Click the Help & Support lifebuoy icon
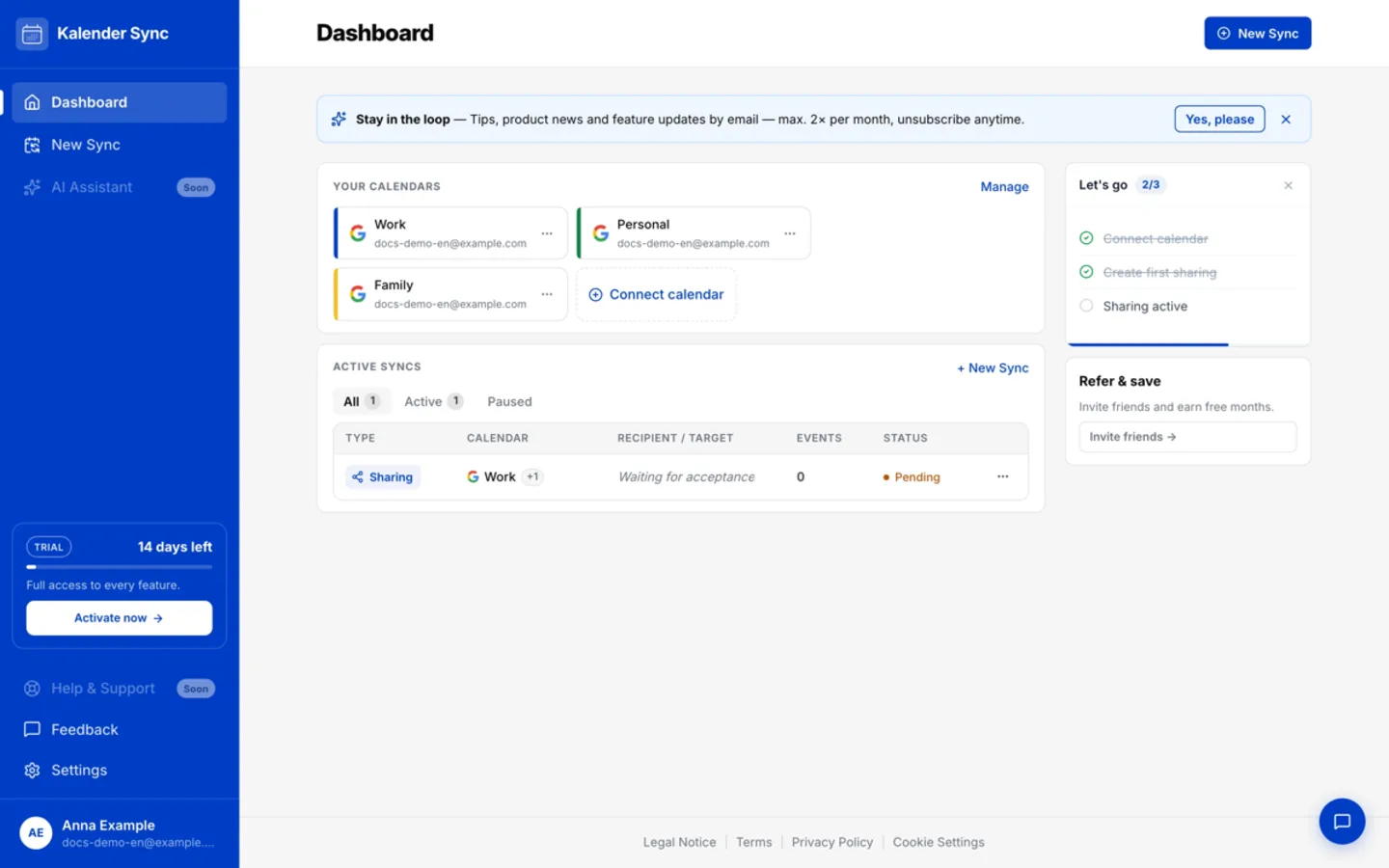This screenshot has width=1389, height=868. (32, 689)
